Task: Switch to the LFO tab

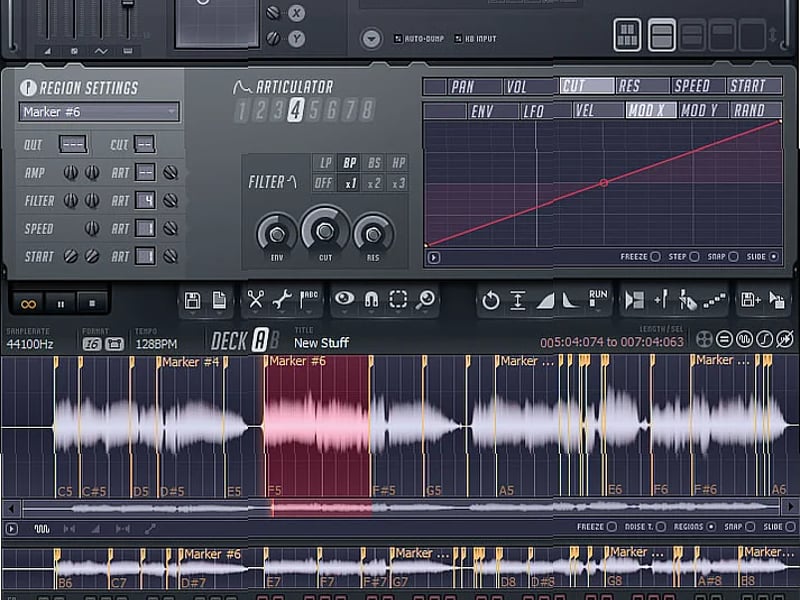Action: click(x=534, y=108)
